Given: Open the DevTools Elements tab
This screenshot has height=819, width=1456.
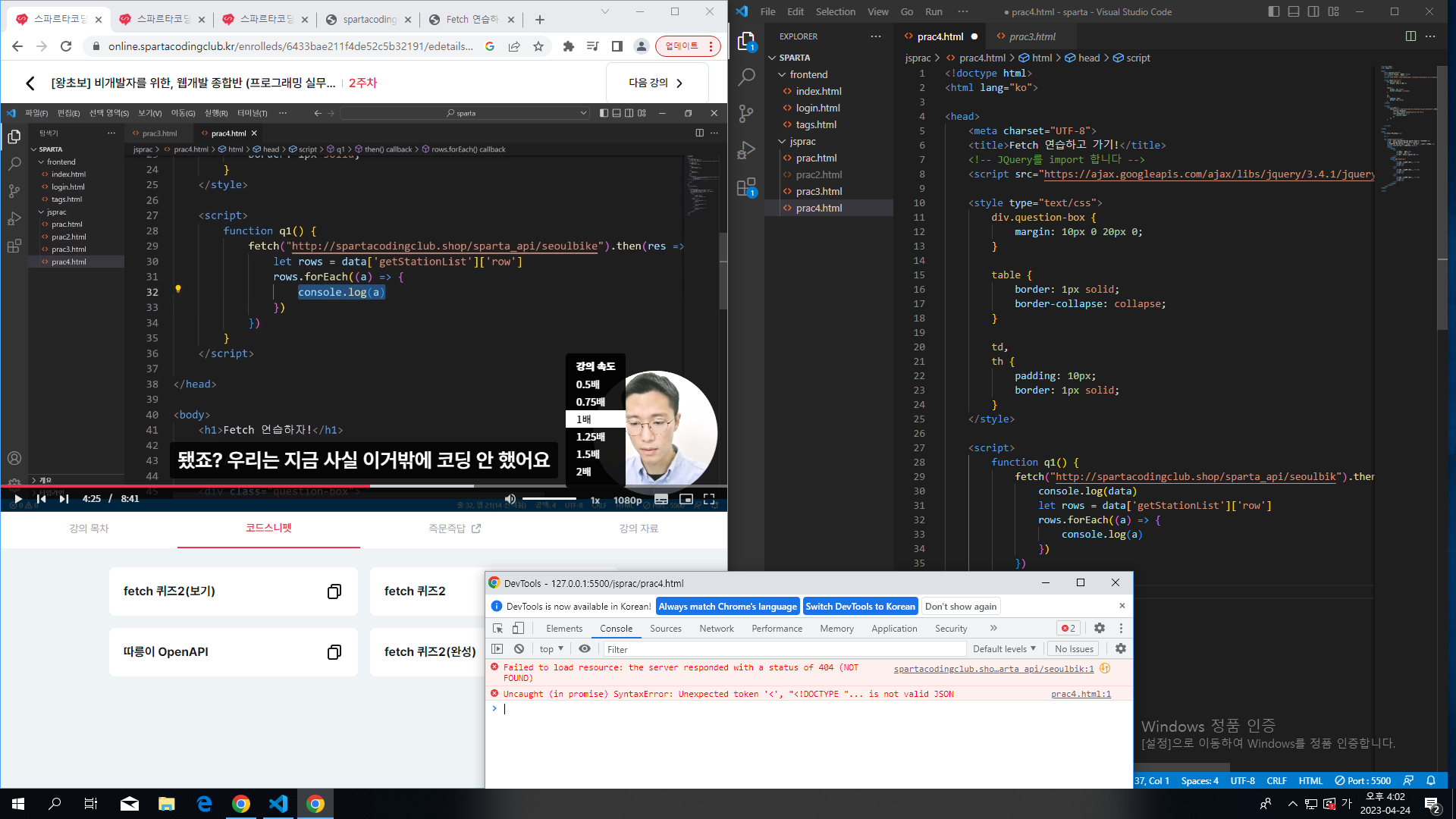Looking at the screenshot, I should click(564, 629).
